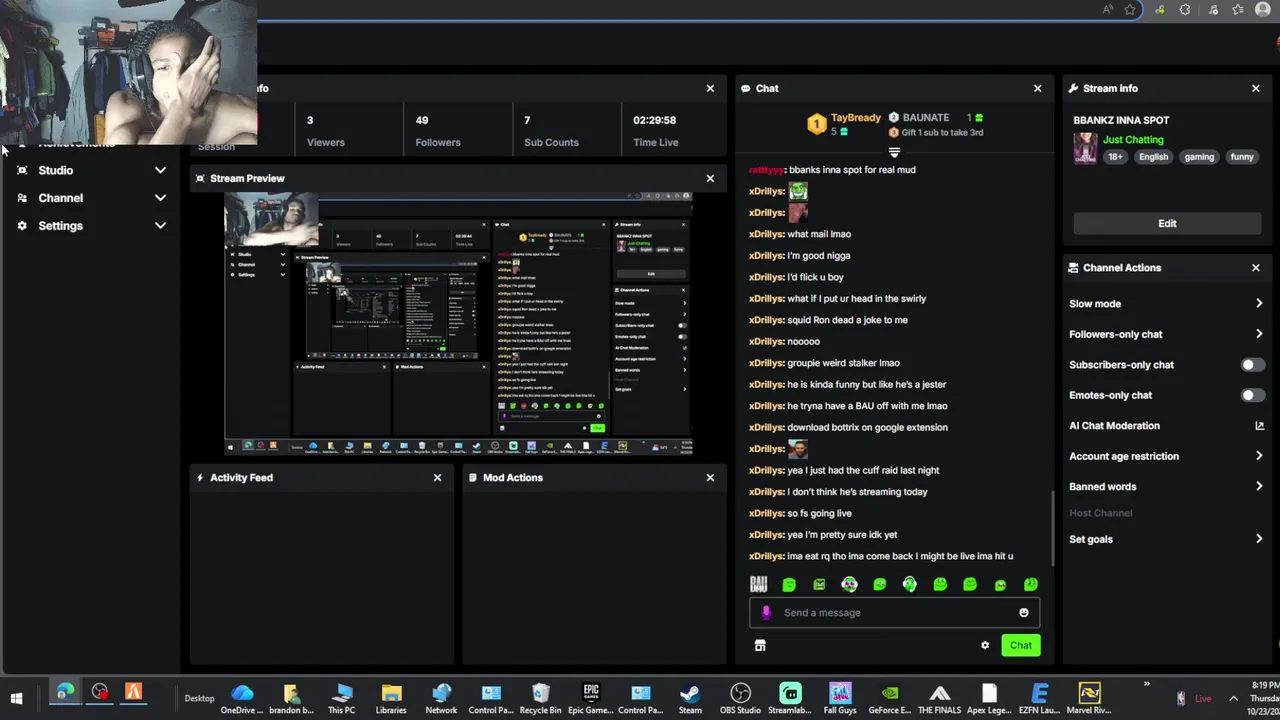The image size is (1280, 720).
Task: Click the Mod Actions panel icon
Action: point(473,478)
